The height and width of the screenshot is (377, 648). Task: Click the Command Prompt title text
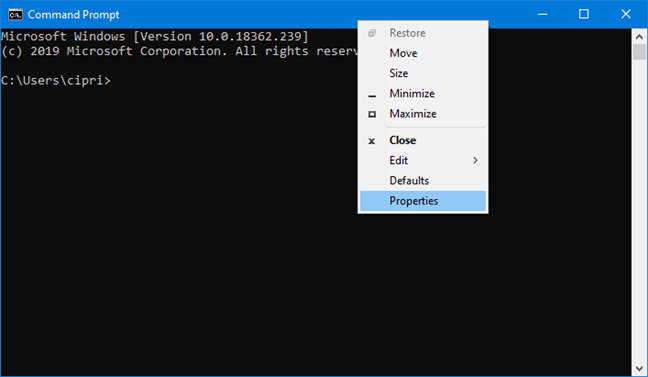pos(74,15)
